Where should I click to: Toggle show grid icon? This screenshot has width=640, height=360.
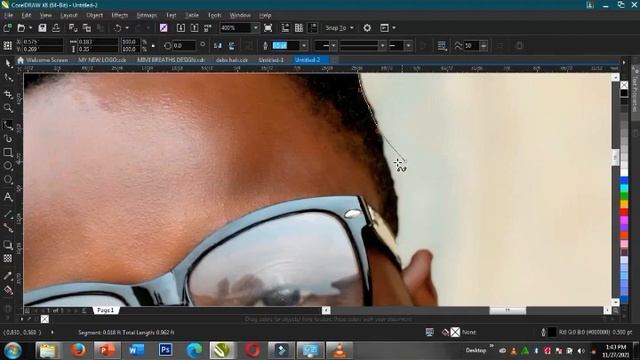299,28
